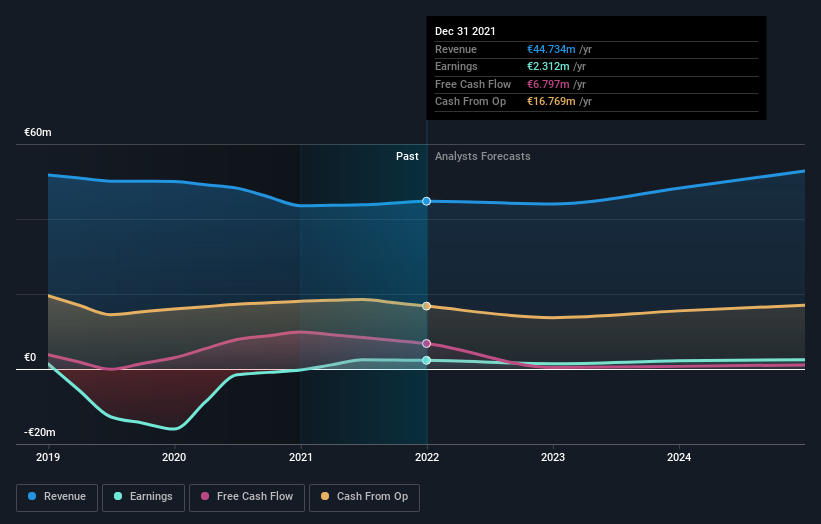Image resolution: width=821 pixels, height=524 pixels.
Task: Toggle the Cash From Op legend button
Action: 364,497
